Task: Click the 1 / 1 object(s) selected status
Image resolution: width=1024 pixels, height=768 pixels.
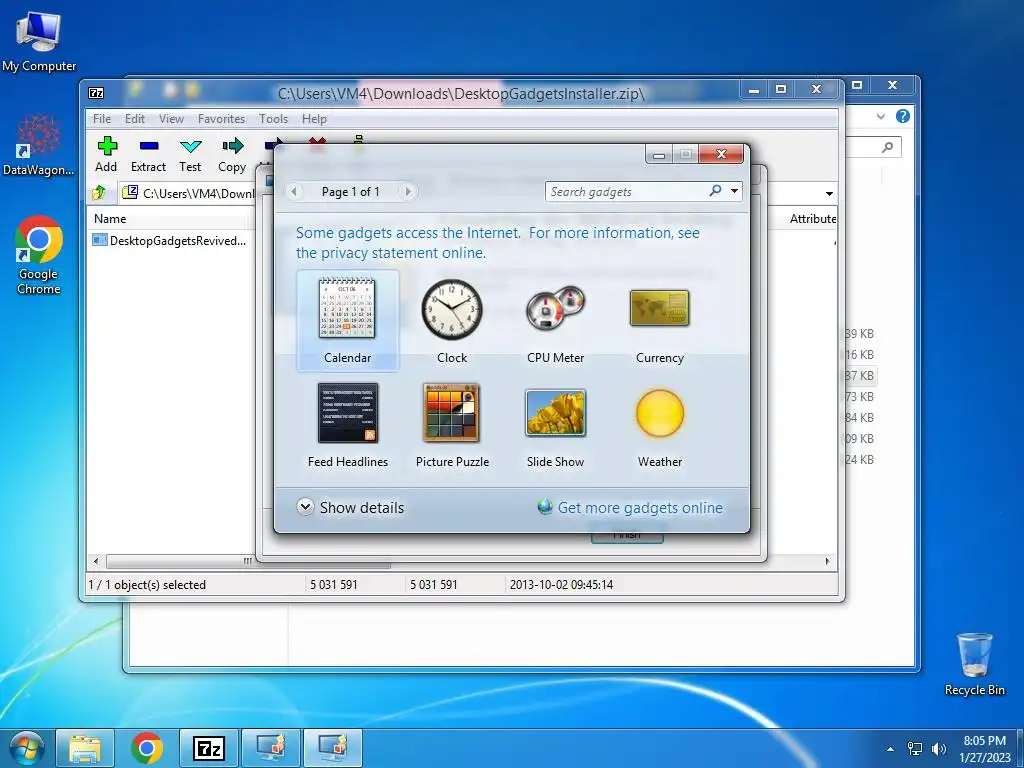Action: click(x=147, y=584)
